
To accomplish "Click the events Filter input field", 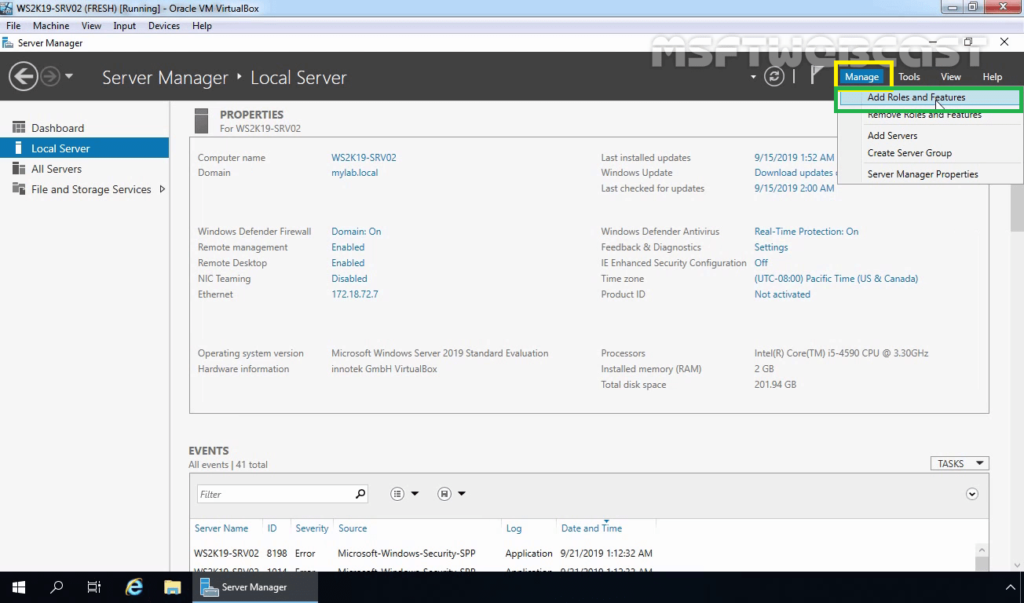I will [275, 494].
